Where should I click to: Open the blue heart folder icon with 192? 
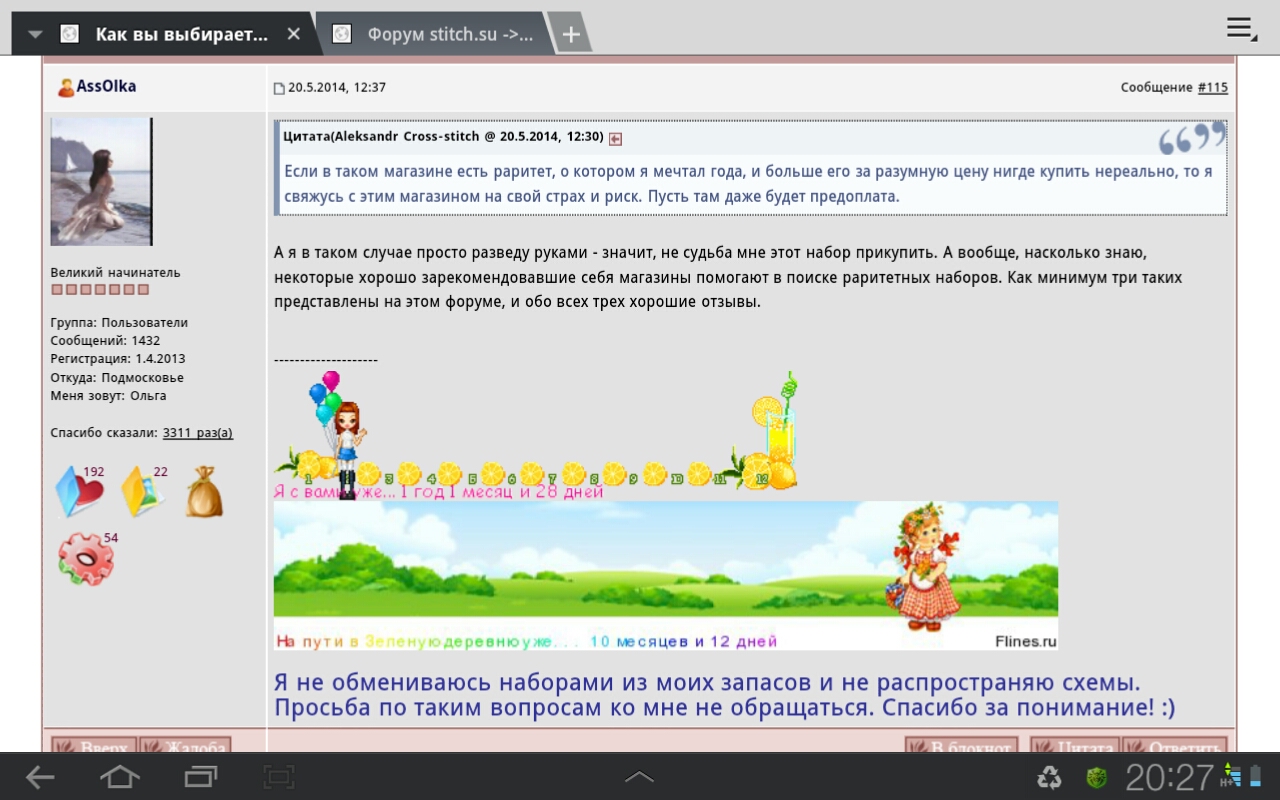tap(80, 491)
